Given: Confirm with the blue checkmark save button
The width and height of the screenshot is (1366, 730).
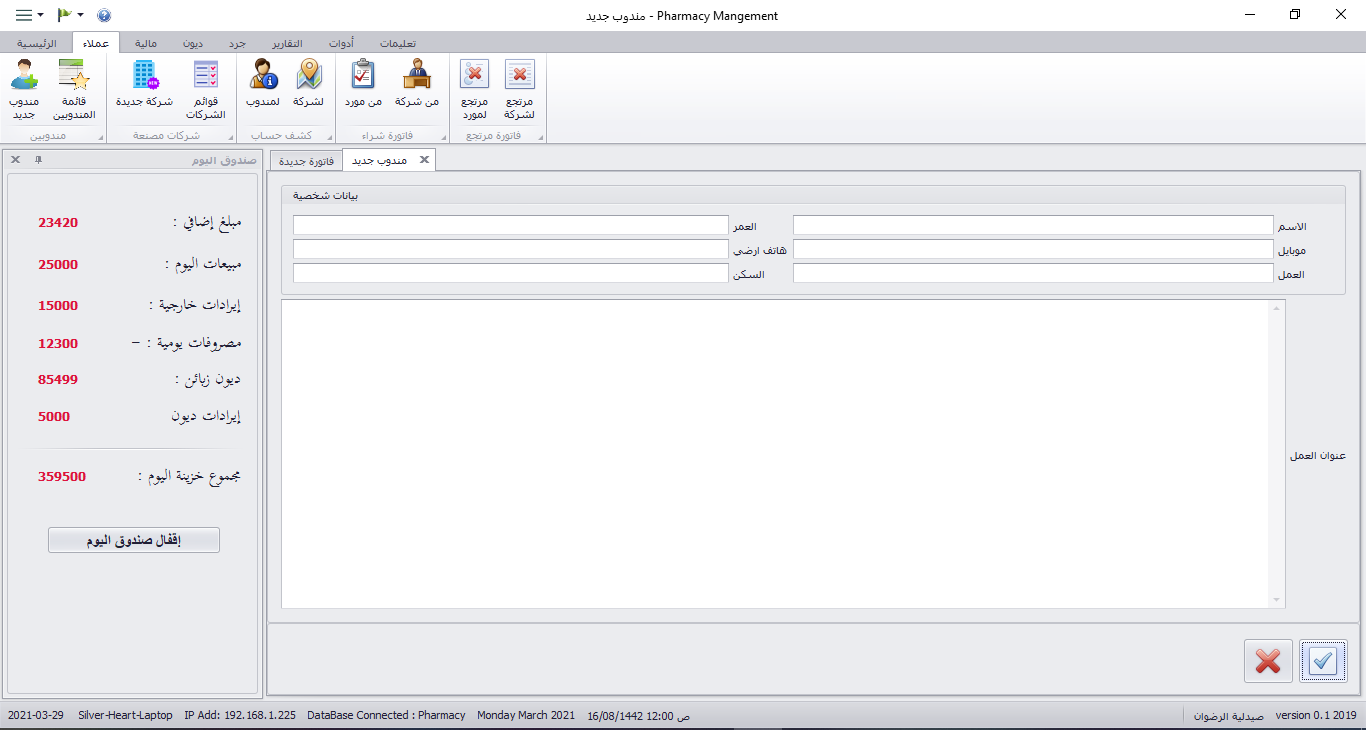Looking at the screenshot, I should (1323, 661).
